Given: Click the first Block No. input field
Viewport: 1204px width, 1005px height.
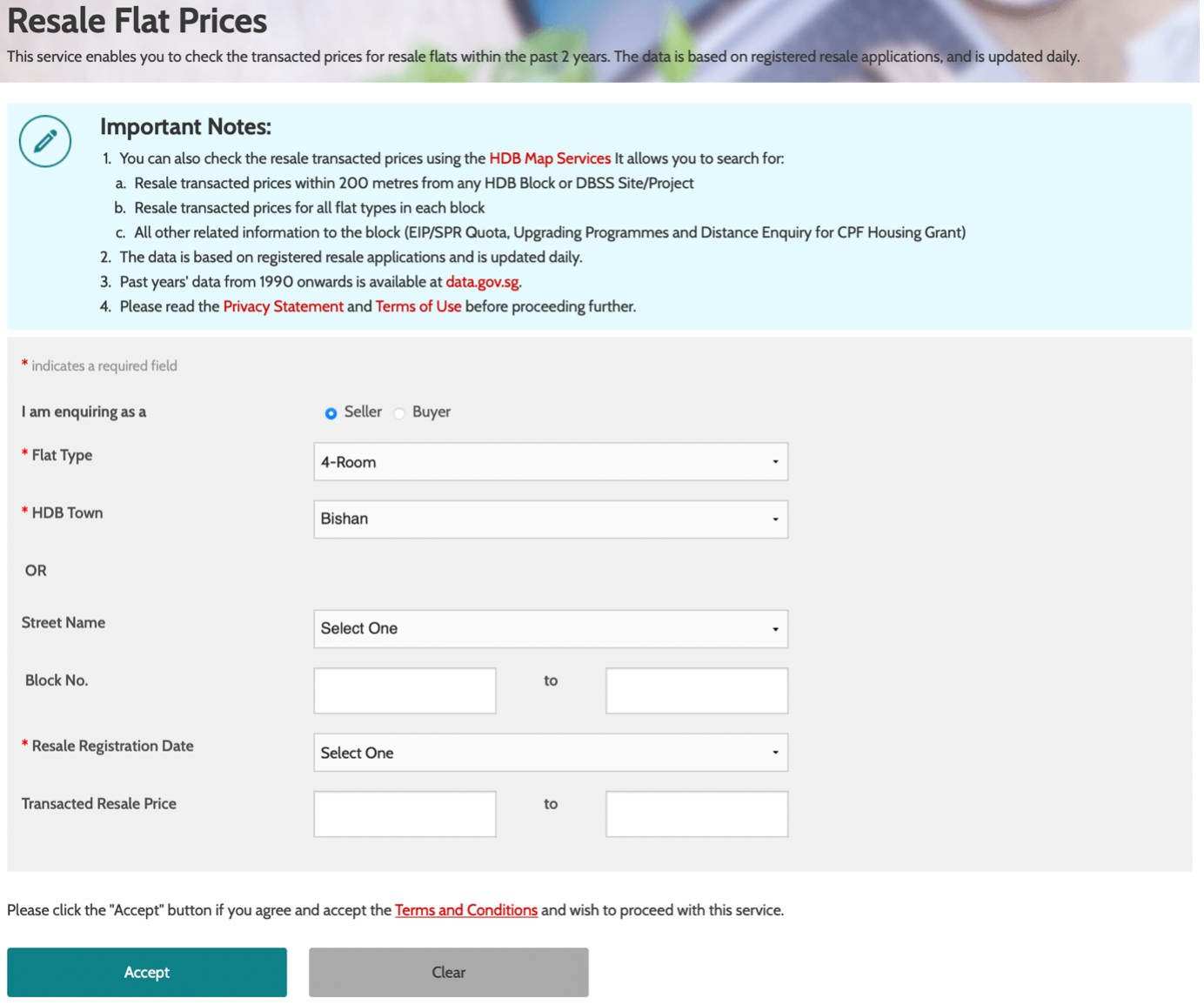Looking at the screenshot, I should [405, 691].
